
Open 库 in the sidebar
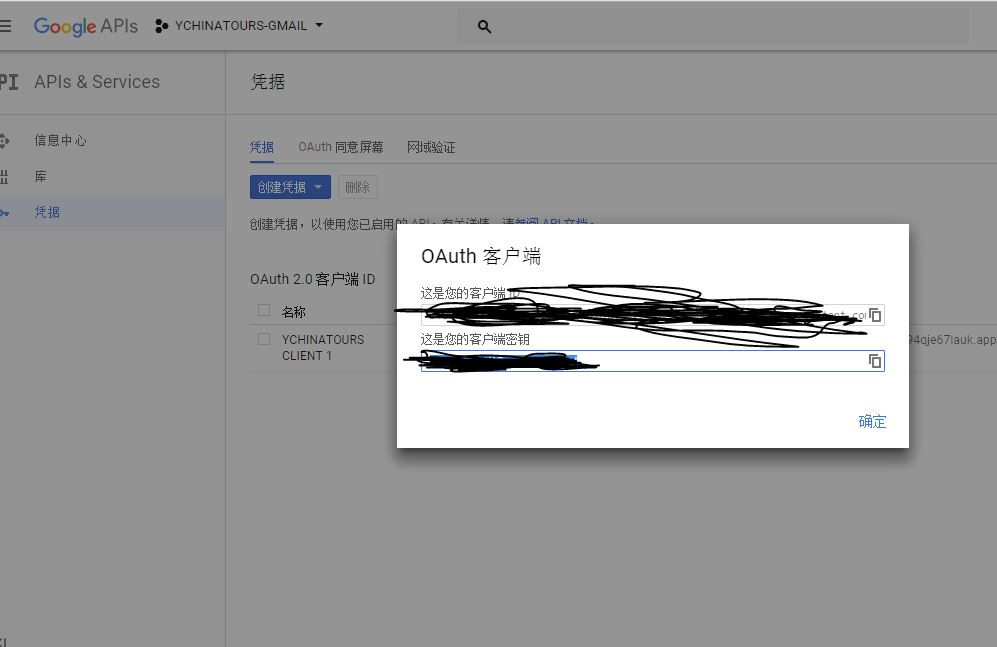tap(41, 177)
